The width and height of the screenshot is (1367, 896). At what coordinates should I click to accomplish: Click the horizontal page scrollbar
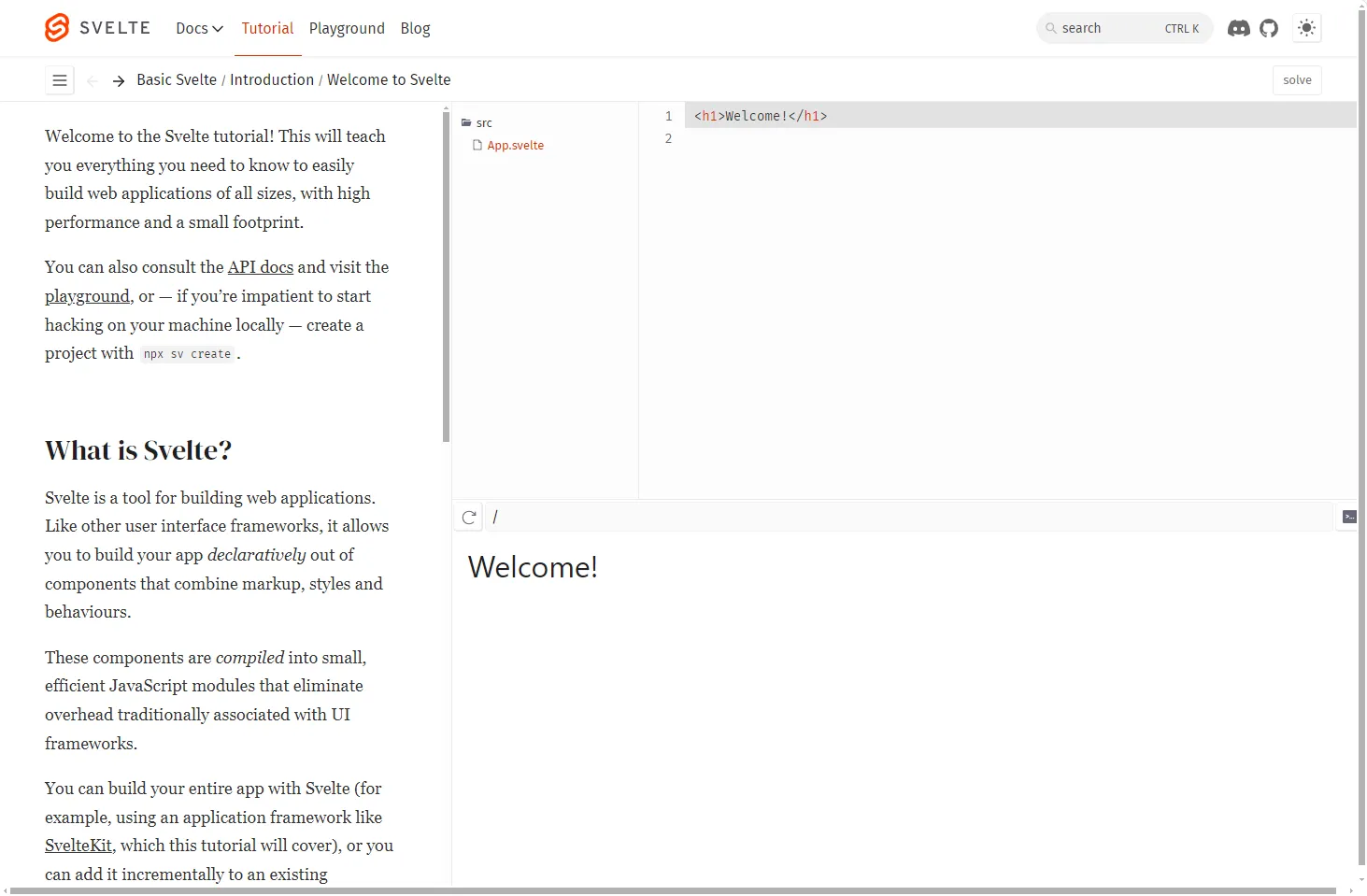click(673, 891)
